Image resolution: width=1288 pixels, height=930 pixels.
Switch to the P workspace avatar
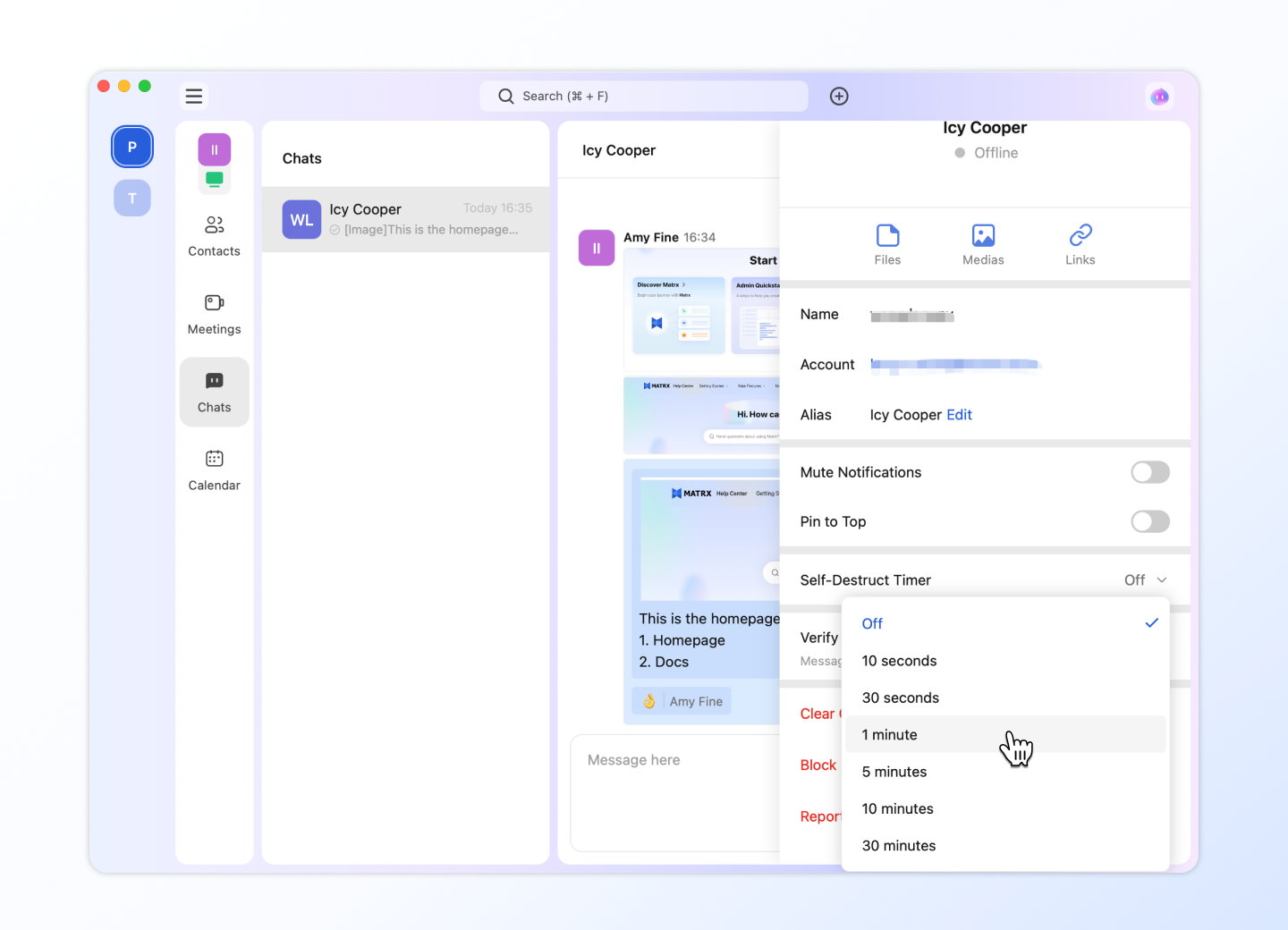132,147
